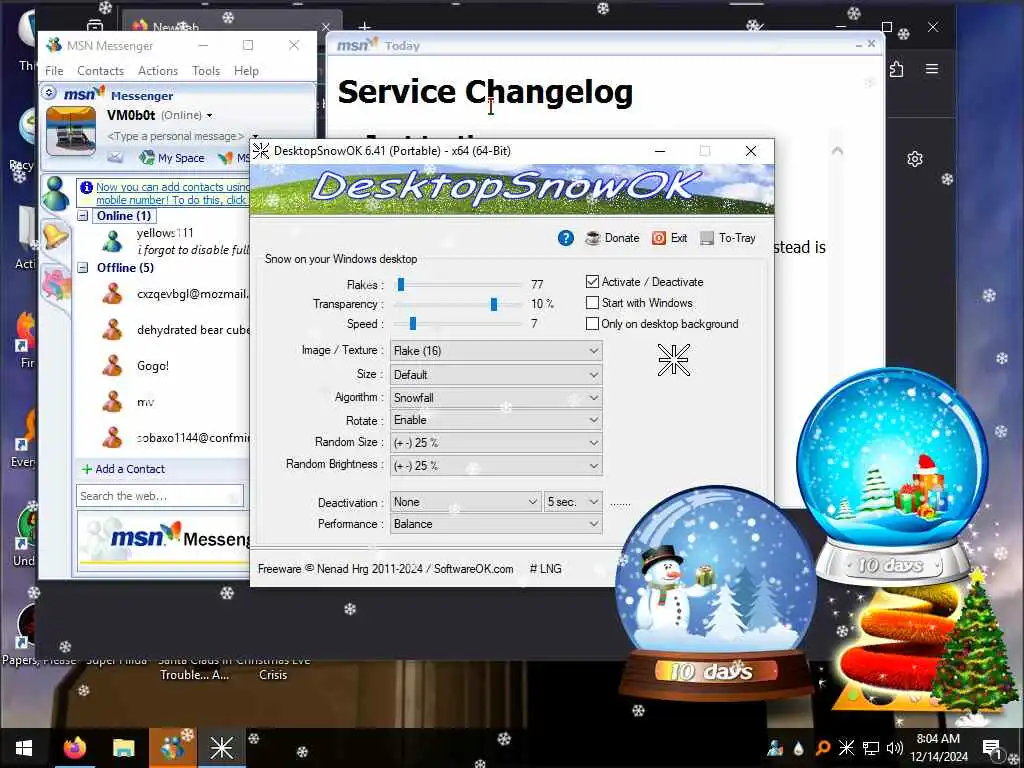
Task: Open the Size Default dropdown
Action: 496,374
